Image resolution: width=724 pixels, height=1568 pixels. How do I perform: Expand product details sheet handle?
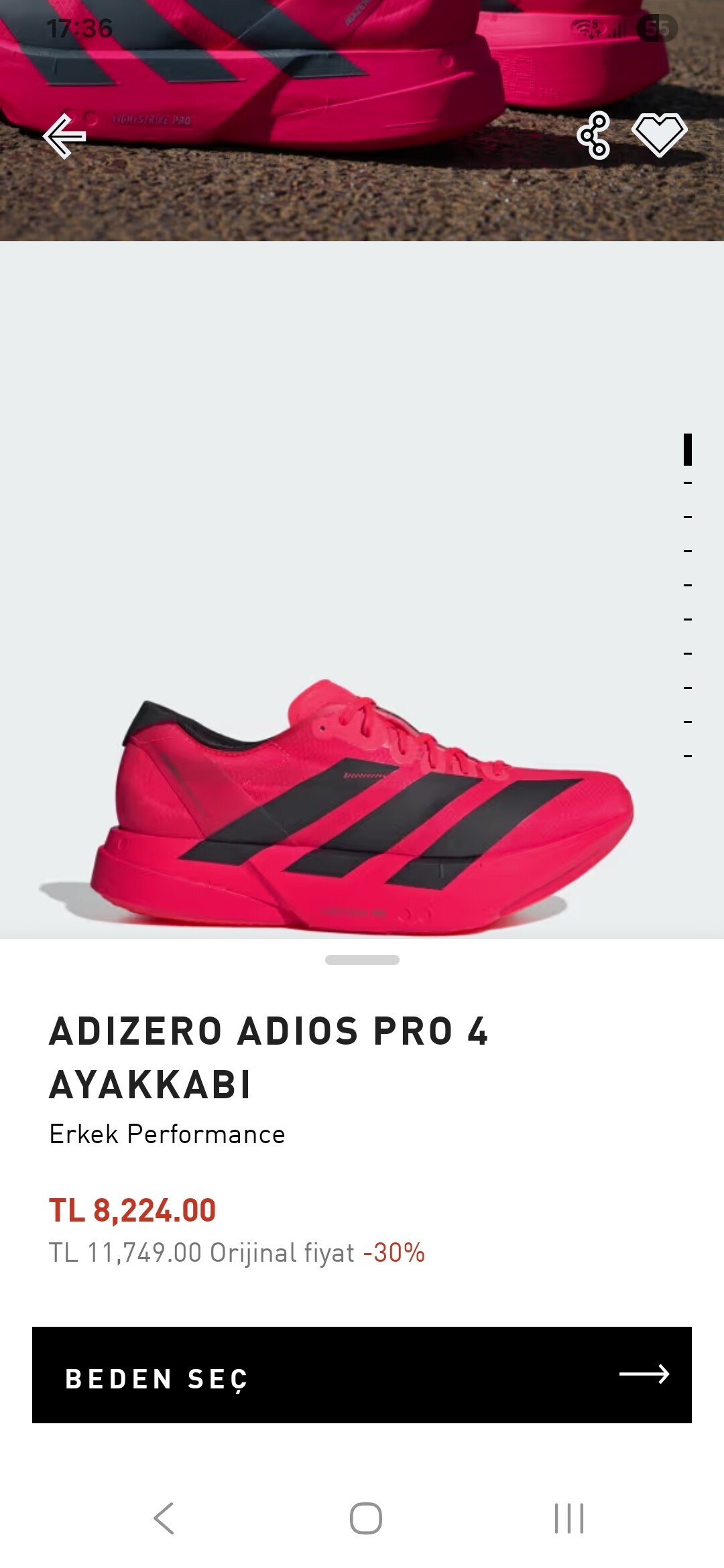(x=362, y=960)
